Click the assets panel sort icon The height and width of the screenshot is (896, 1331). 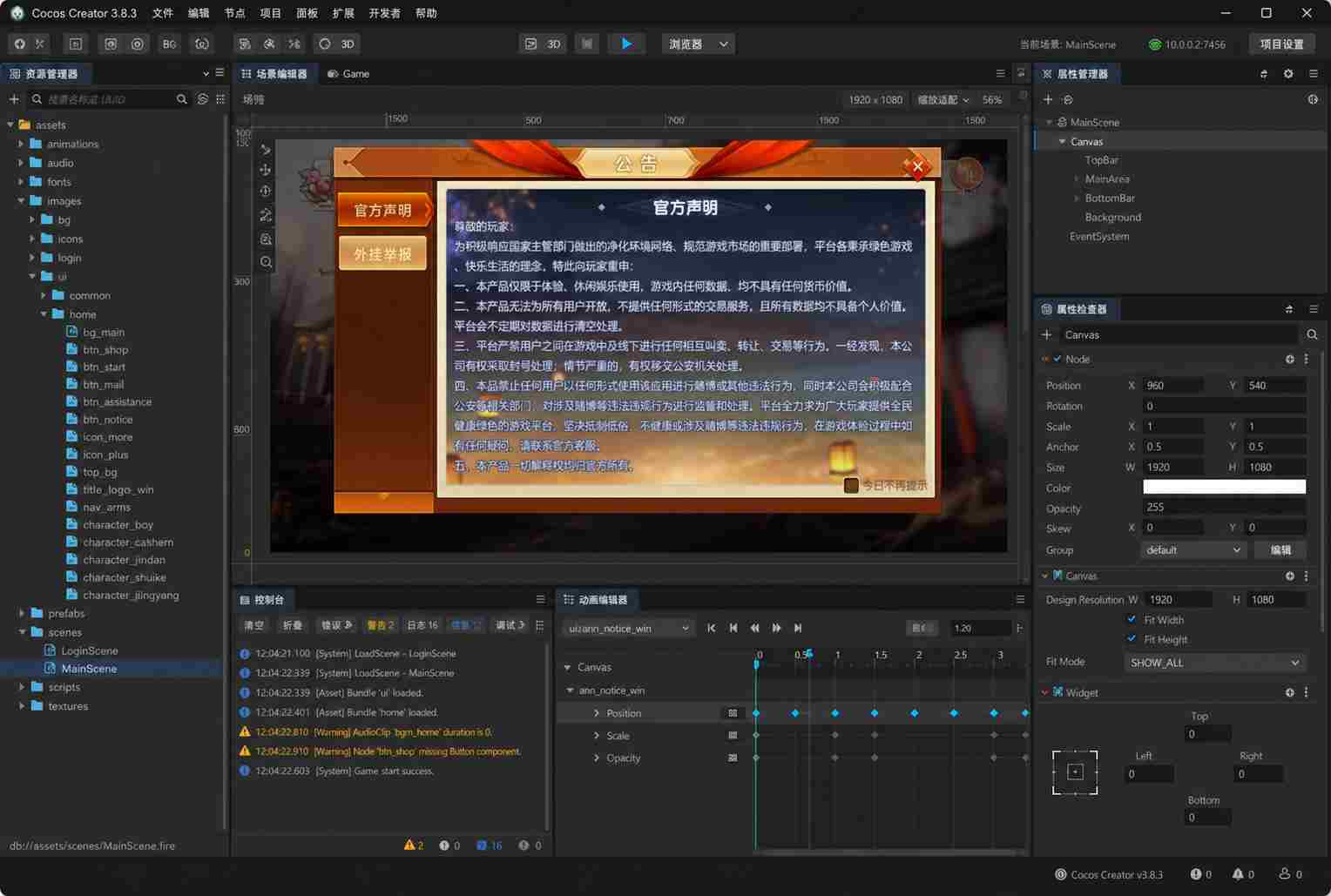pyautogui.click(x=203, y=99)
